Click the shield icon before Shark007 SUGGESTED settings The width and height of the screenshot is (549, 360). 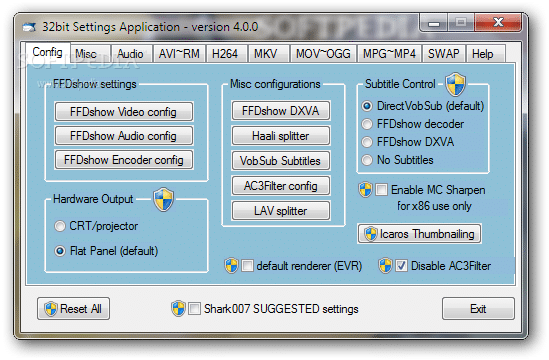click(x=178, y=309)
